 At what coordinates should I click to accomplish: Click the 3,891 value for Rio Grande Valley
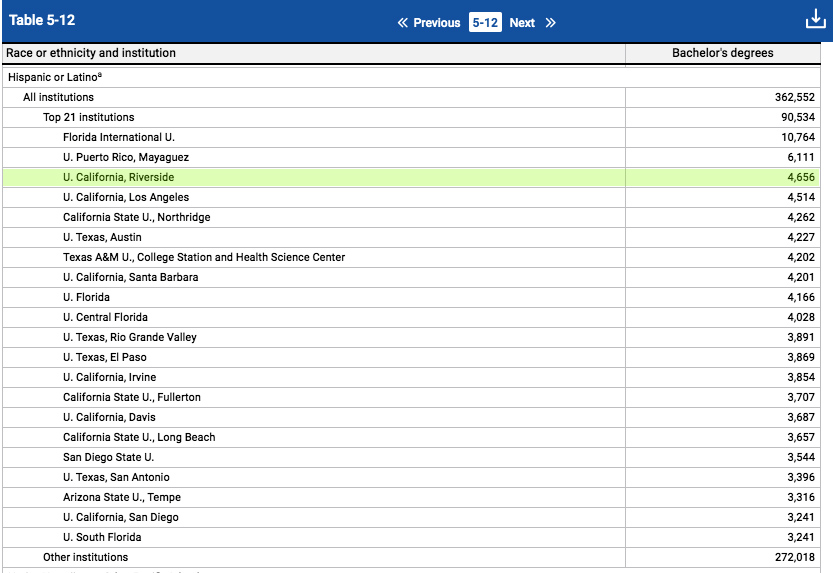tap(801, 338)
